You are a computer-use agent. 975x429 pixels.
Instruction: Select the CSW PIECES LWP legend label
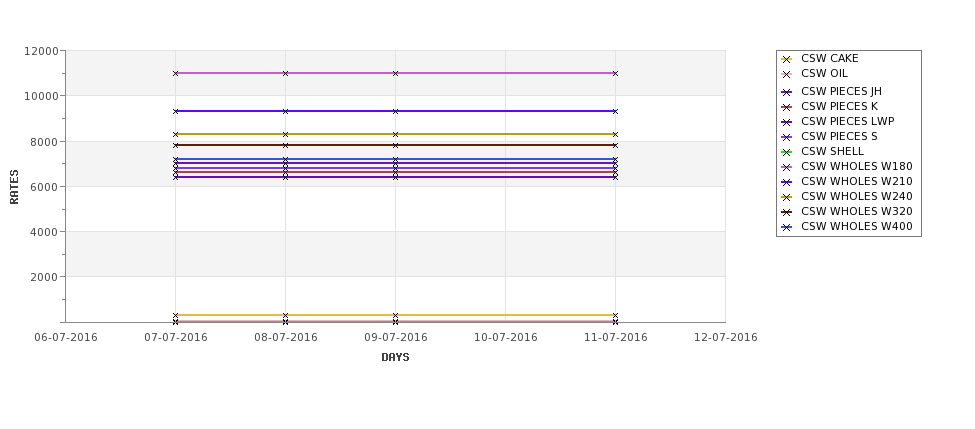click(x=847, y=121)
